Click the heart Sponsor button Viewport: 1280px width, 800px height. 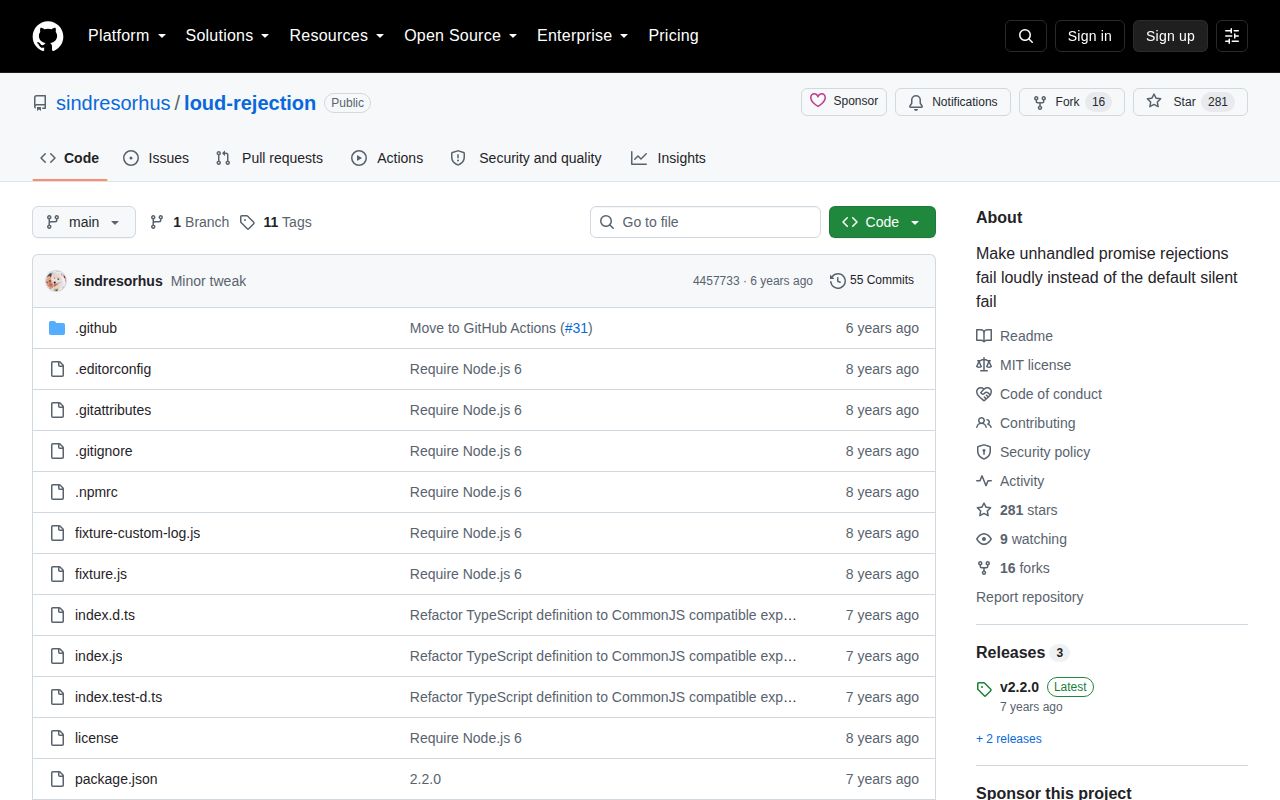844,102
